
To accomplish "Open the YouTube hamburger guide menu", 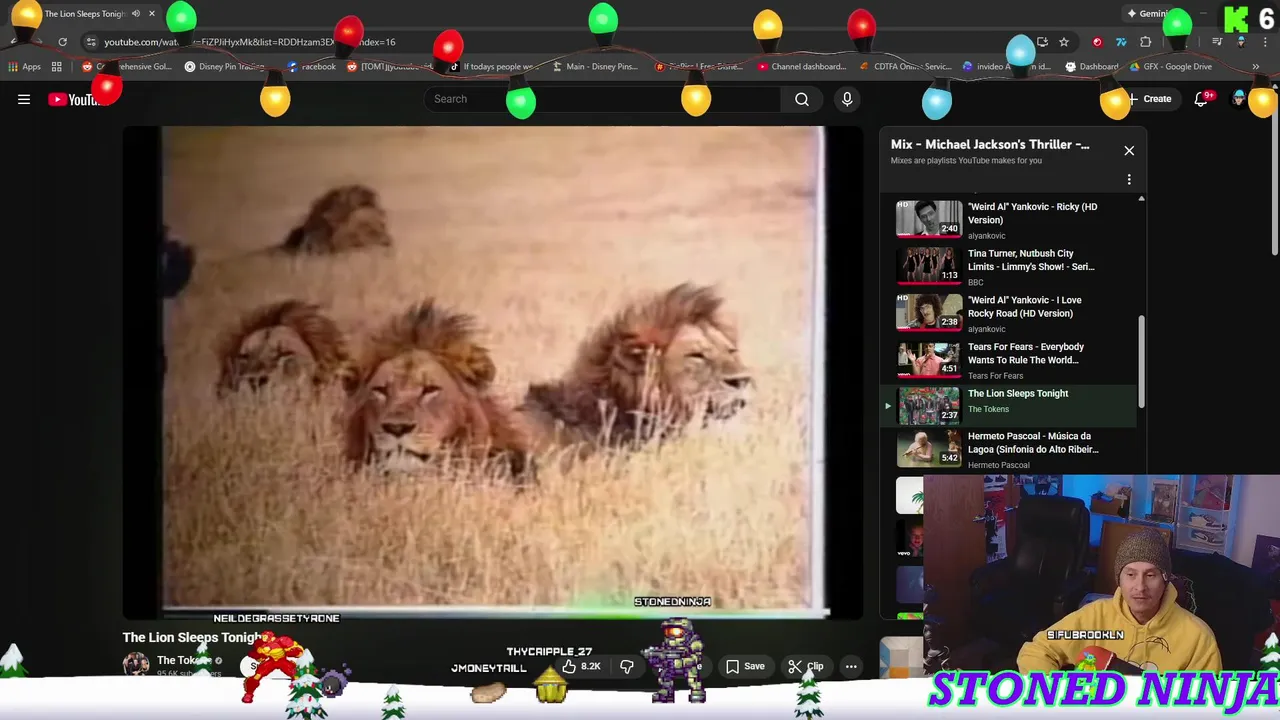I will (x=24, y=99).
